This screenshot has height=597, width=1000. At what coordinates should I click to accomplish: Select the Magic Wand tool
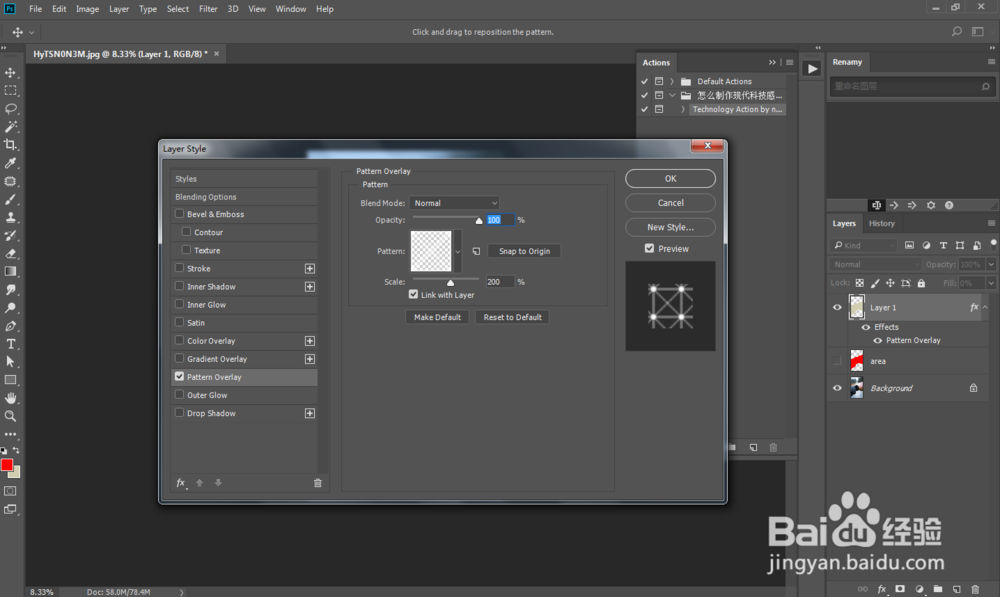tap(10, 127)
